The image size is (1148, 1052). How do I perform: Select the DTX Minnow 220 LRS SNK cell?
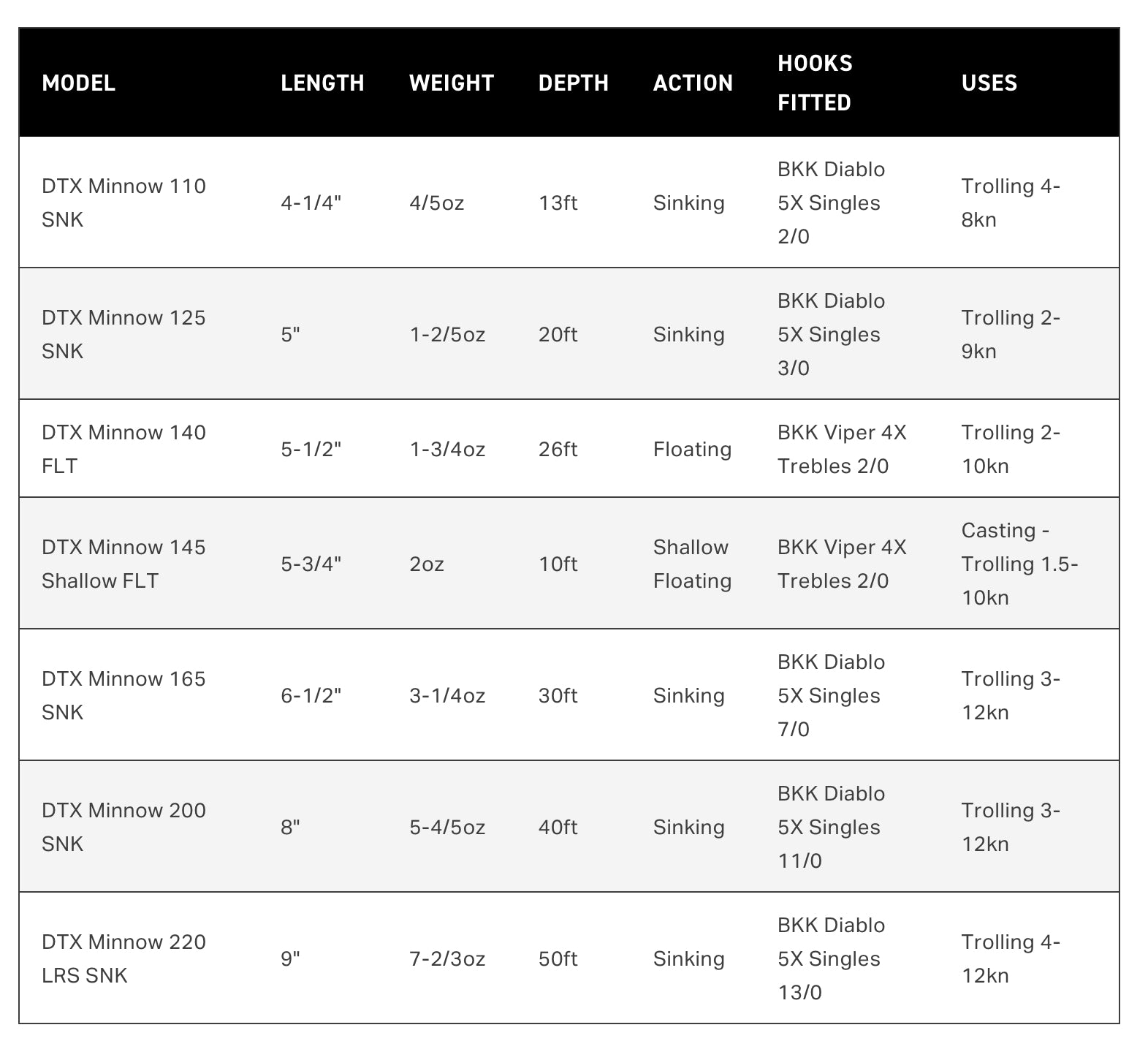pyautogui.click(x=123, y=958)
